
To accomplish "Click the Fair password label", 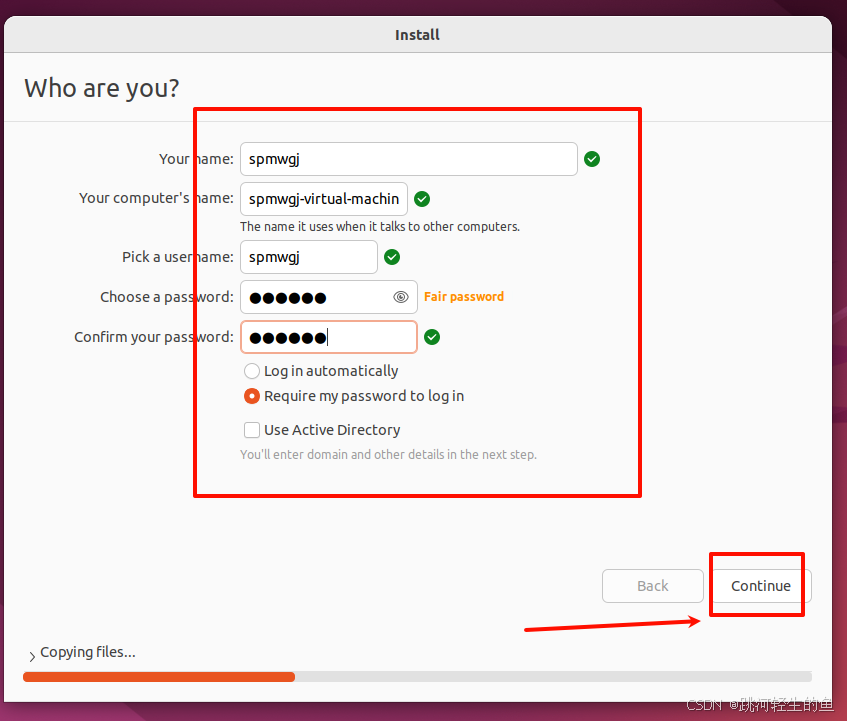I will tap(463, 297).
